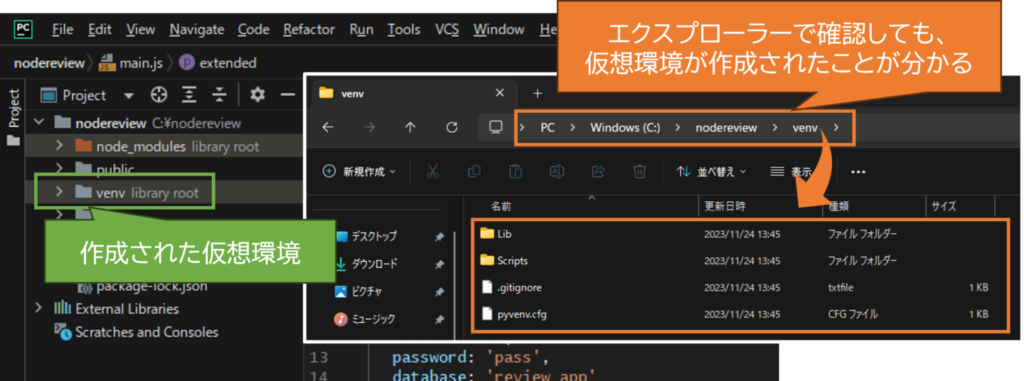Close the venv Explorer tab
This screenshot has height=381, width=1024.
click(499, 93)
